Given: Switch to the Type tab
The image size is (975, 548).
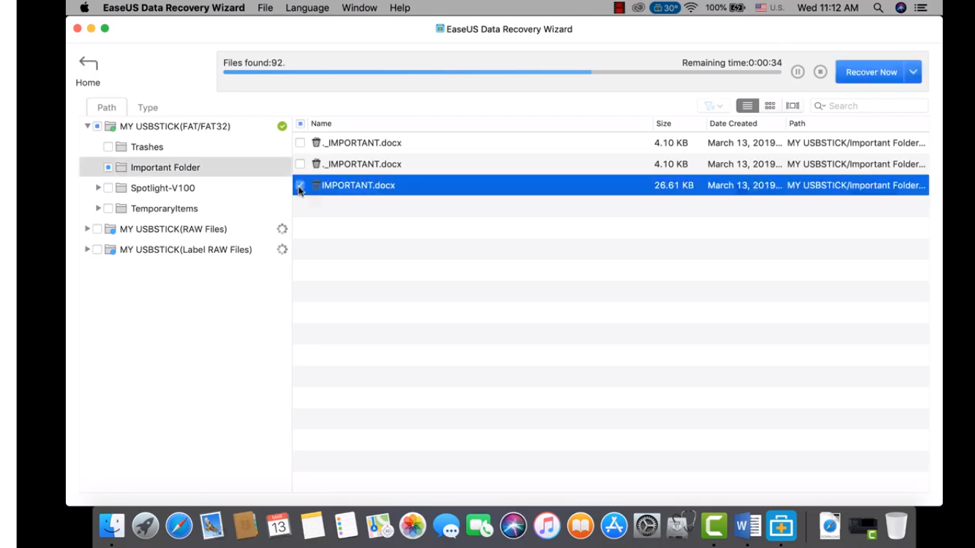Looking at the screenshot, I should (x=147, y=107).
